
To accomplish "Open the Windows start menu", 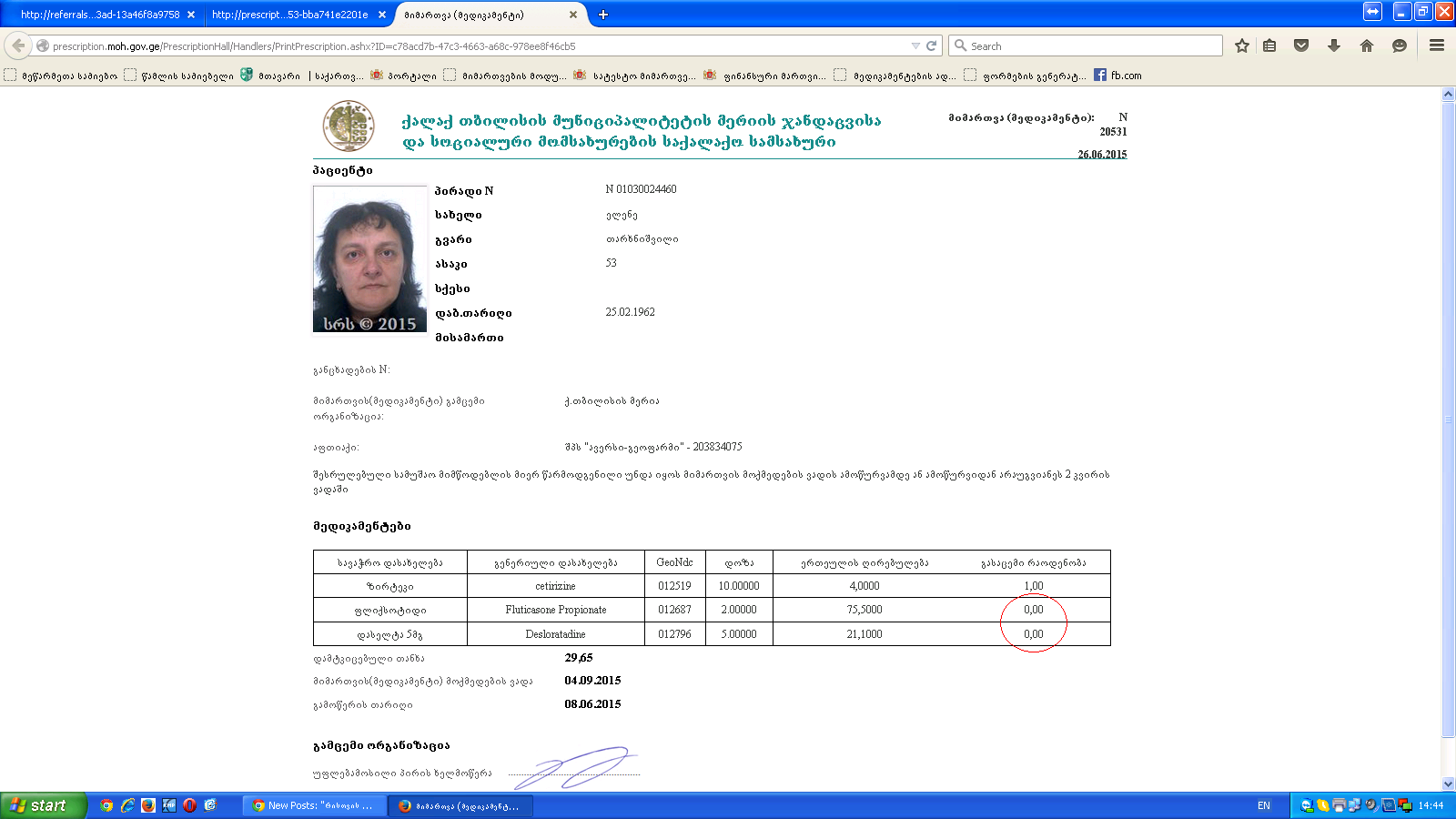I will (42, 805).
